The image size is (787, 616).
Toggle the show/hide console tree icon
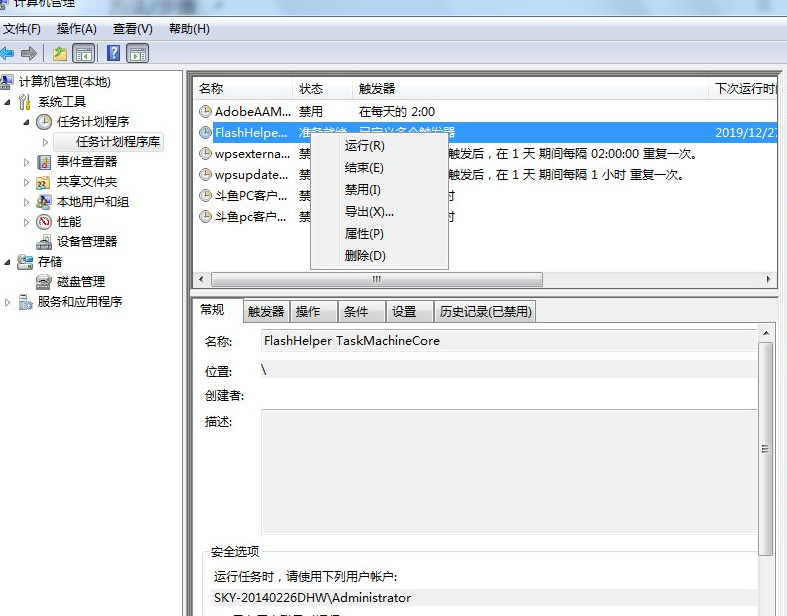pyautogui.click(x=83, y=53)
